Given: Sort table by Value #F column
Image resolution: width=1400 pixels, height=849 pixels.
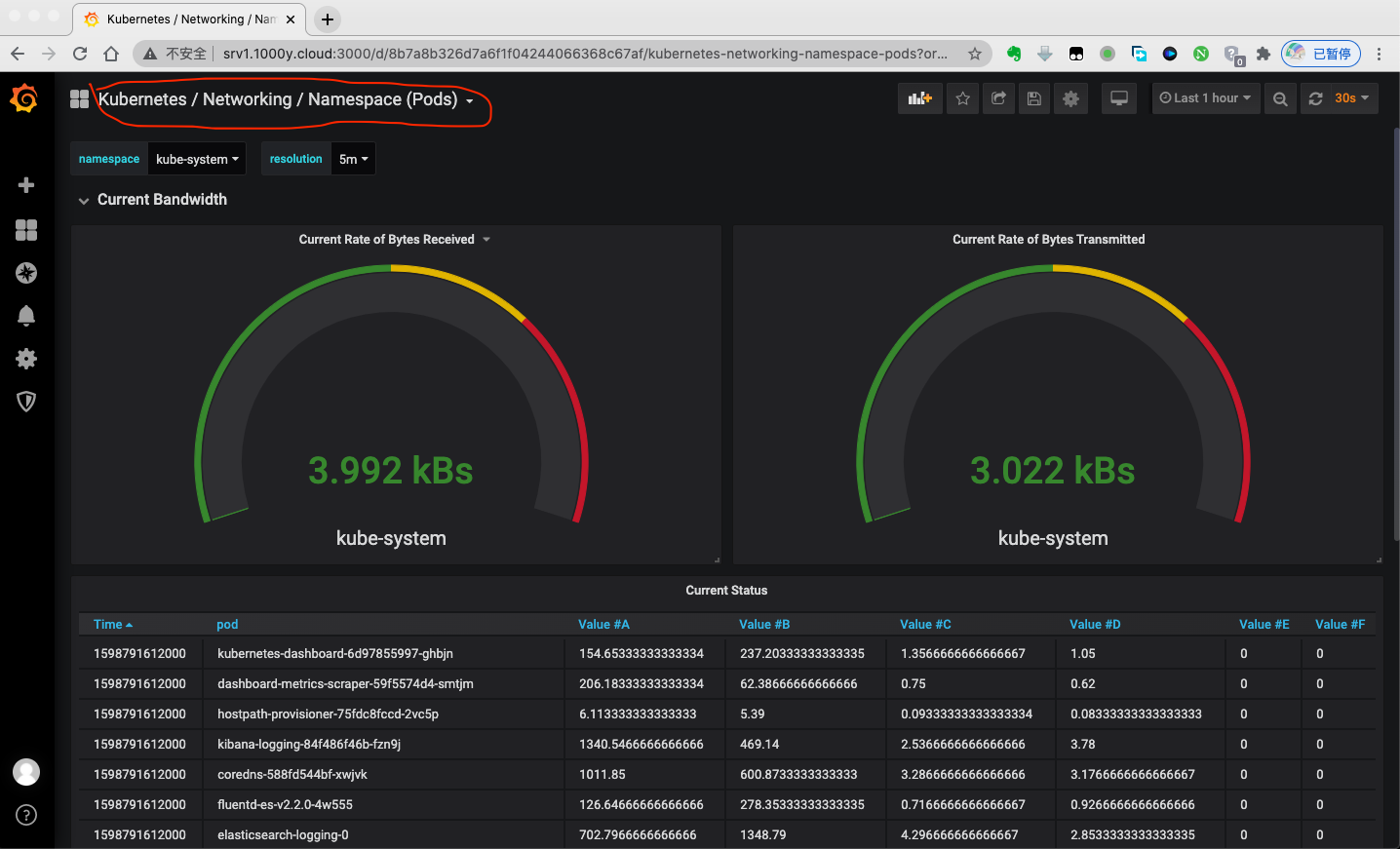Looking at the screenshot, I should [x=1340, y=625].
